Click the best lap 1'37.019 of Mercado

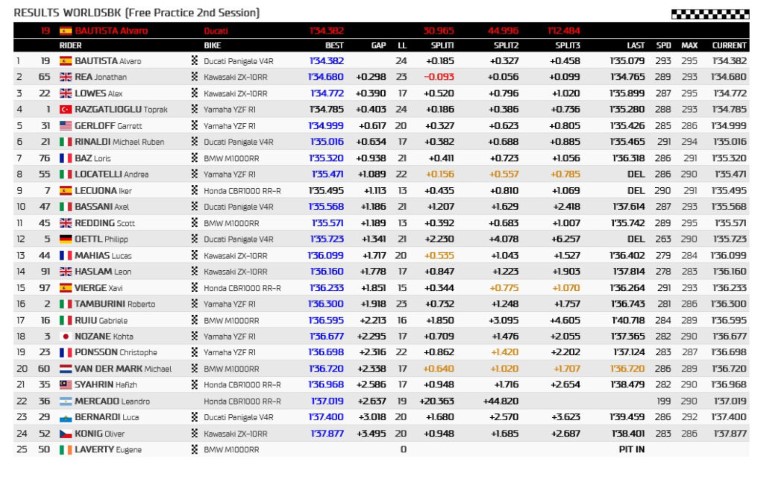point(327,401)
